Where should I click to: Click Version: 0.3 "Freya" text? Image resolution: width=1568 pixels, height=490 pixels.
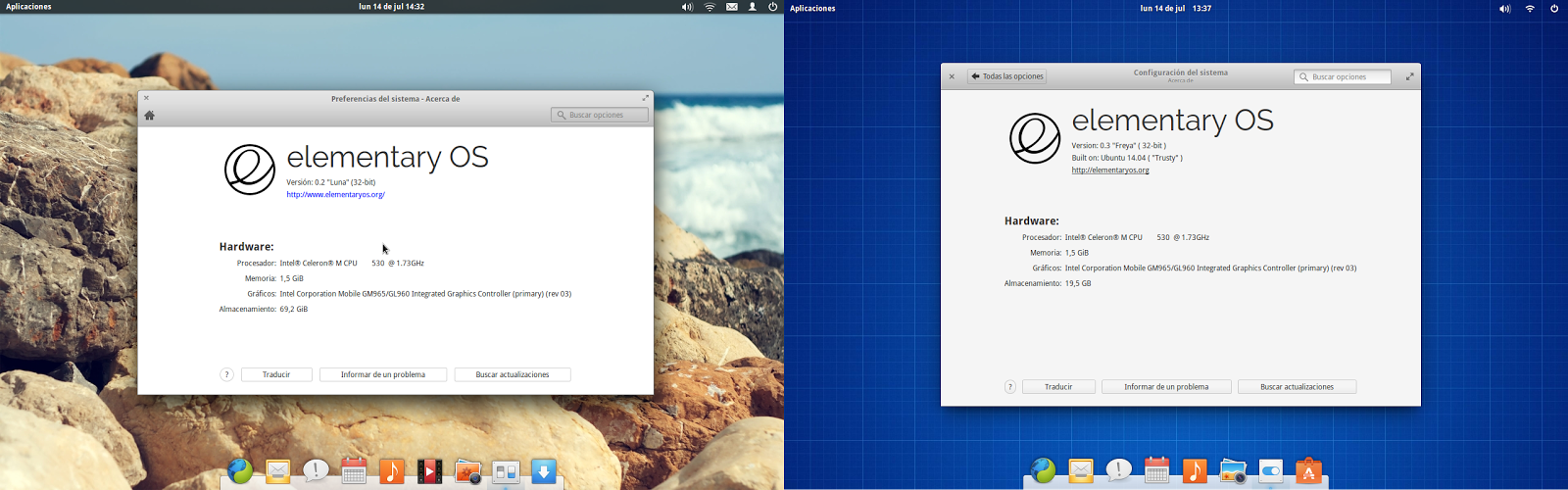(1119, 146)
